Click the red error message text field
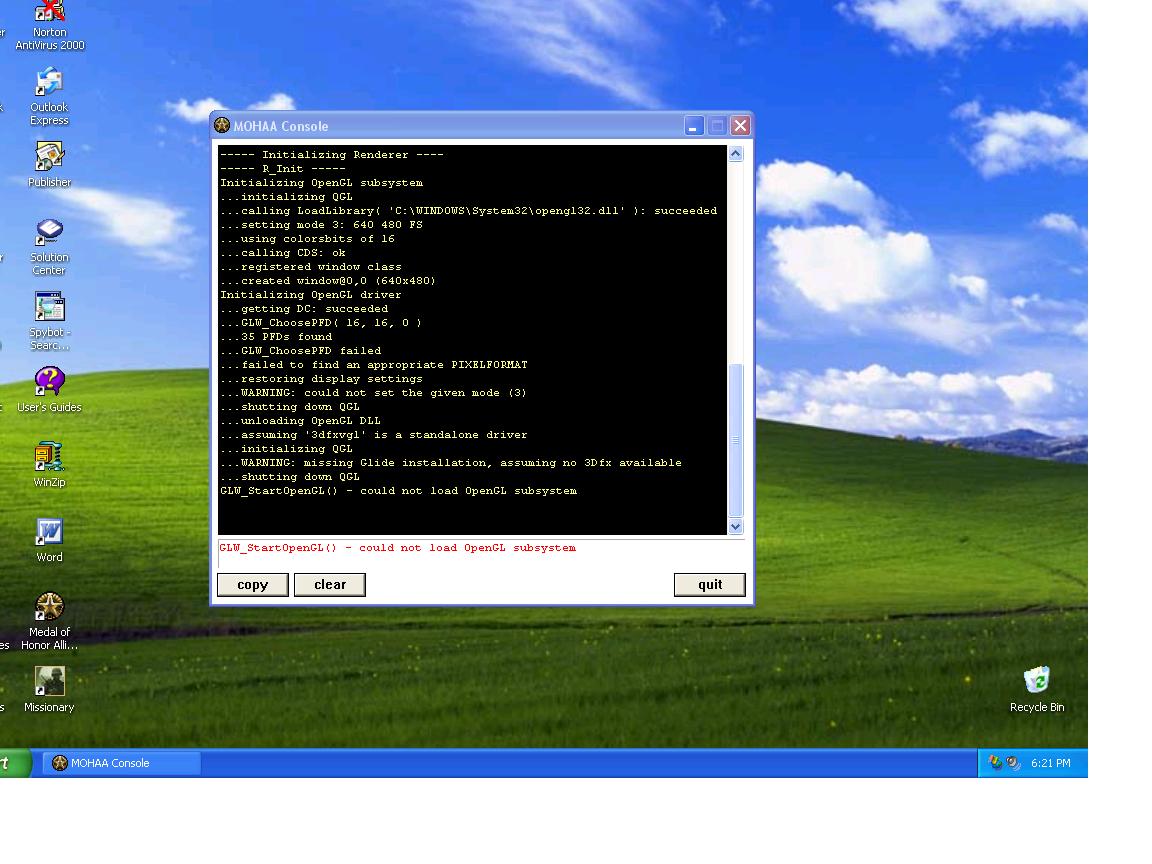The height and width of the screenshot is (864, 1152). click(x=481, y=554)
